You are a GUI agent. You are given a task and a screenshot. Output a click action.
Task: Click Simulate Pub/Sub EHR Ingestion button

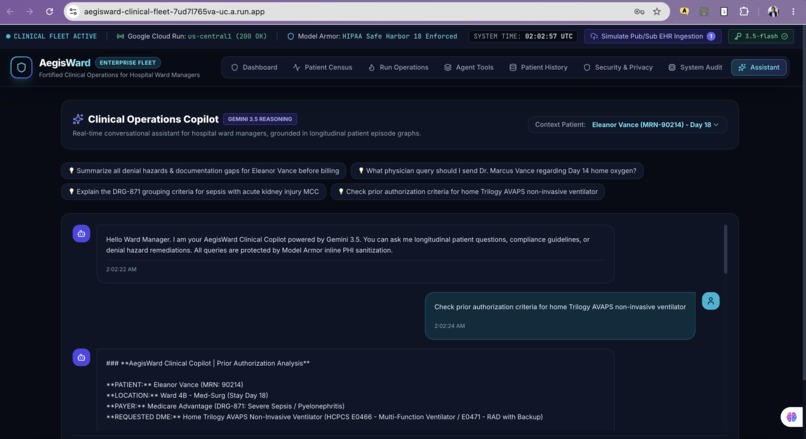point(653,36)
